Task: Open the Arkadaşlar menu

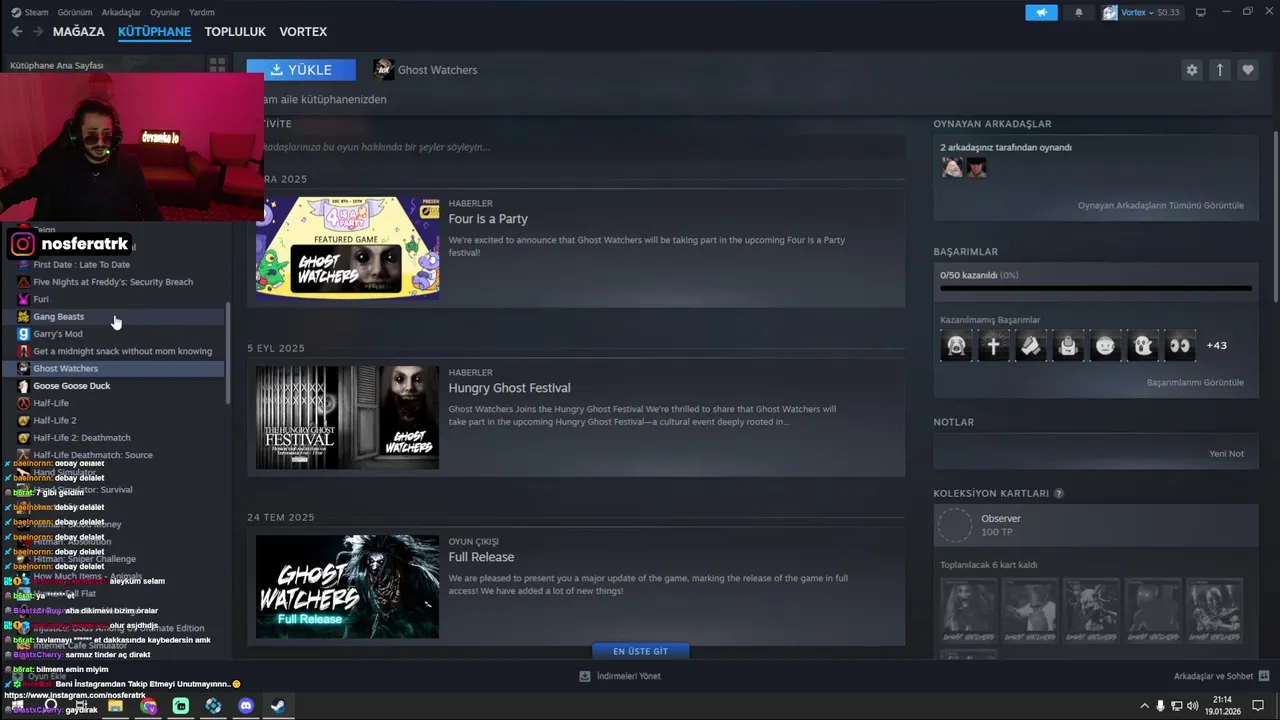Action: pos(121,12)
